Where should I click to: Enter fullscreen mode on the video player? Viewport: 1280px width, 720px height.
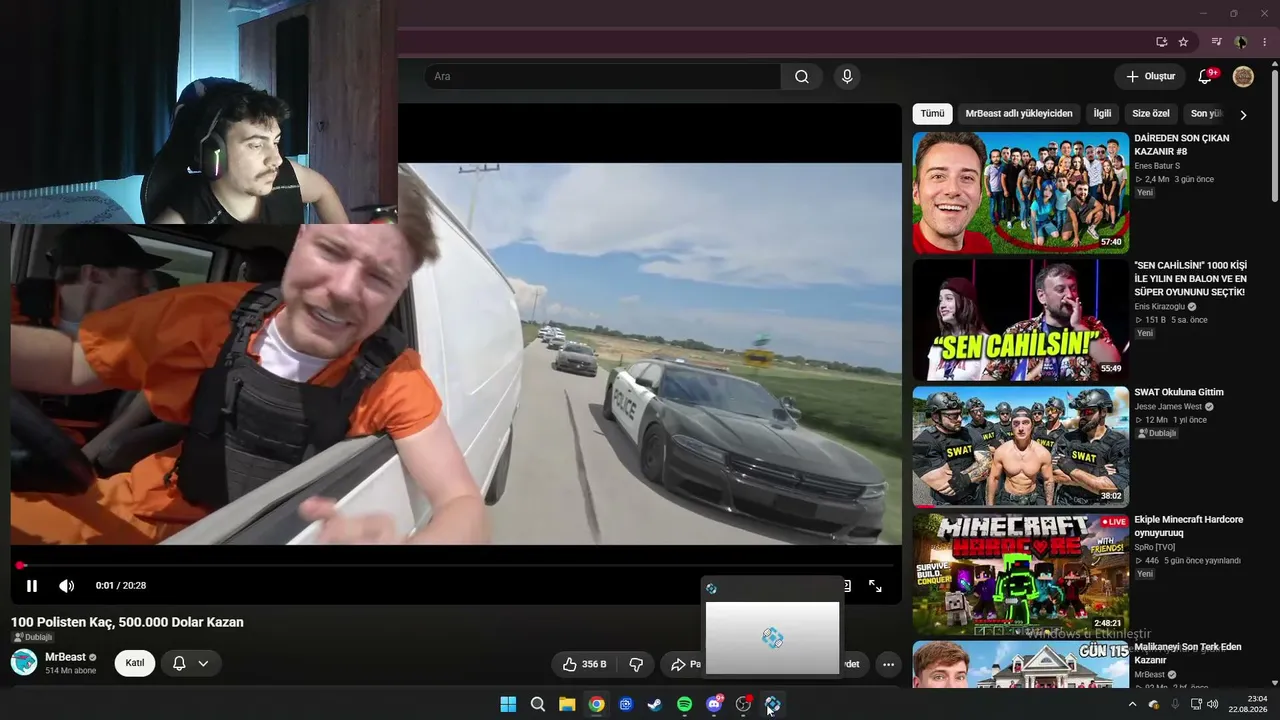pyautogui.click(x=875, y=586)
